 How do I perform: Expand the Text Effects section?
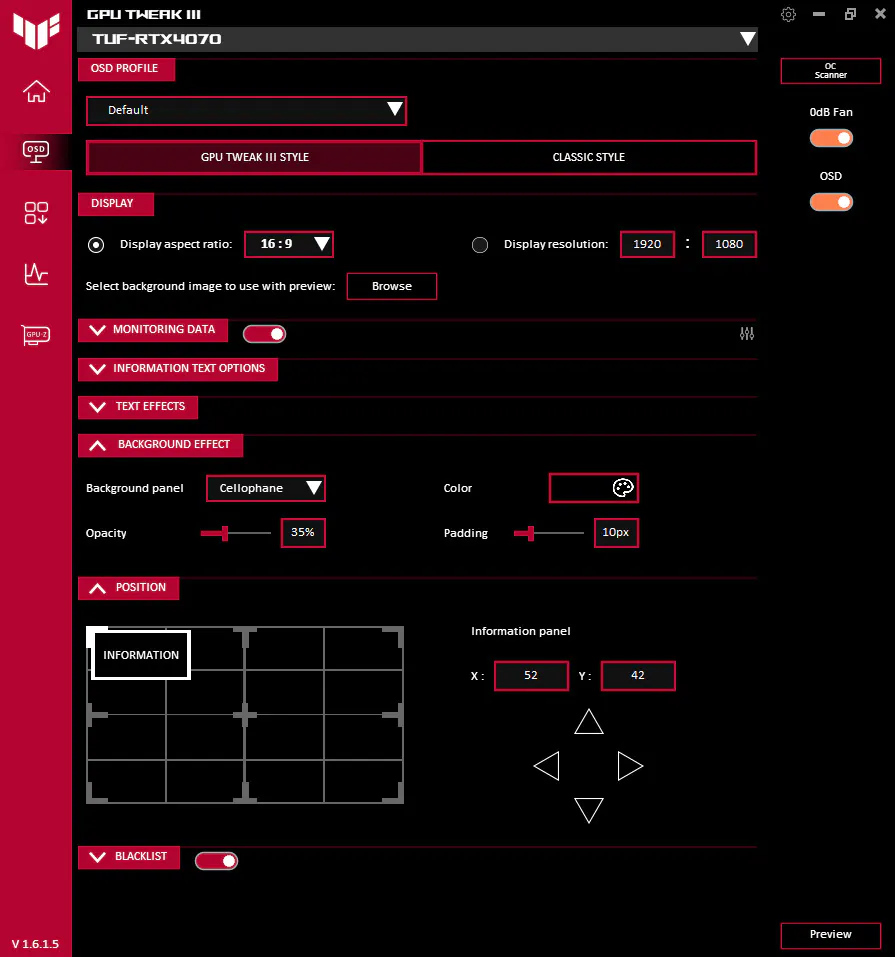pyautogui.click(x=138, y=407)
